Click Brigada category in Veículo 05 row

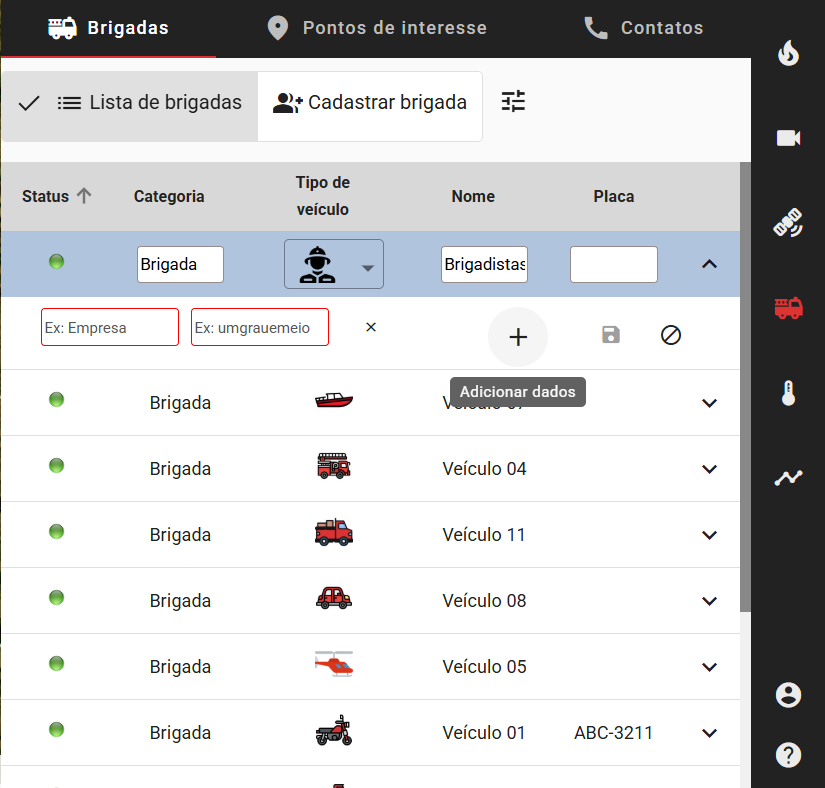180,667
